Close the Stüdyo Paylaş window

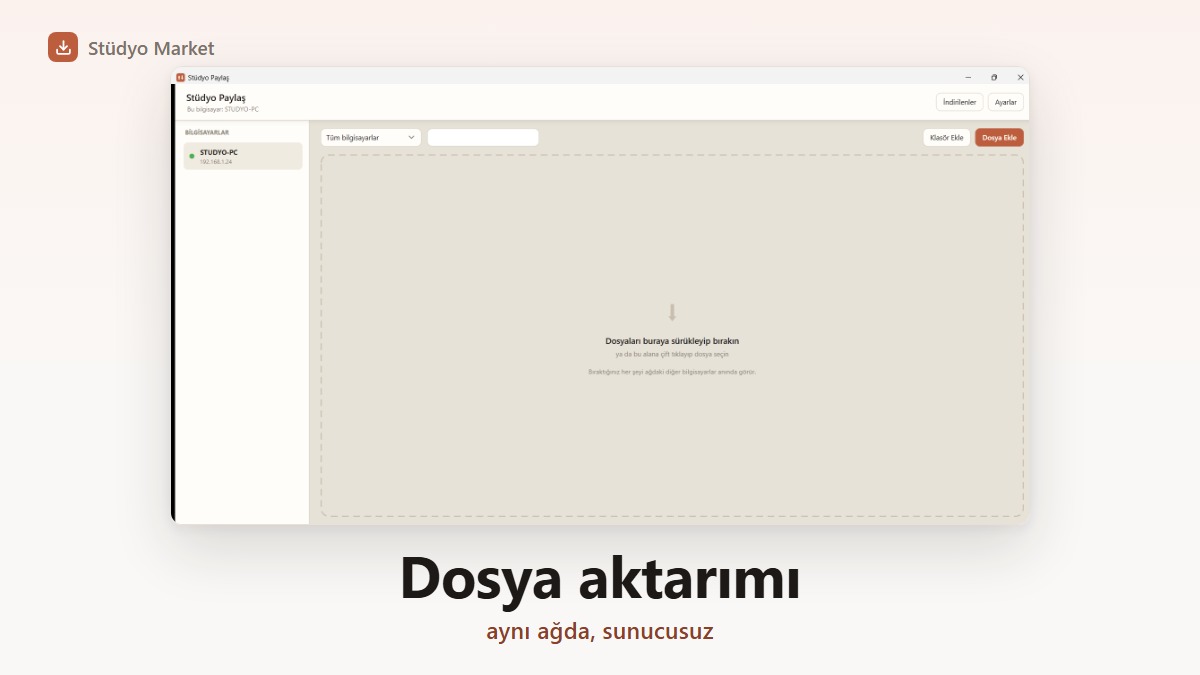click(1020, 77)
